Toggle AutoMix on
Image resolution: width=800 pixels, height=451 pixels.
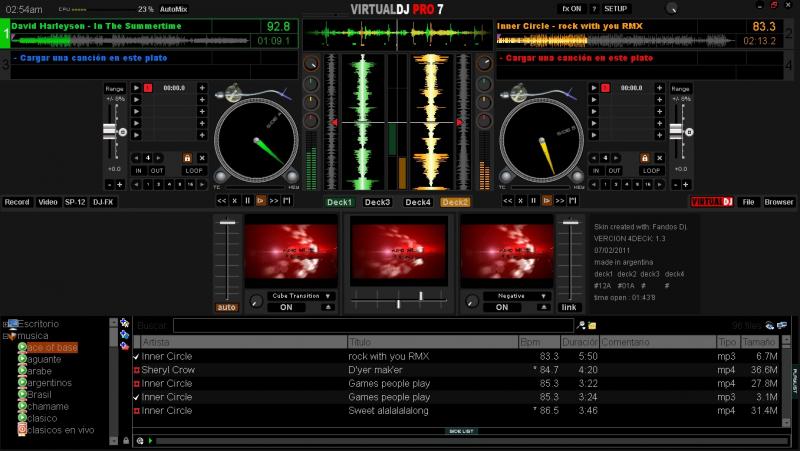click(175, 8)
